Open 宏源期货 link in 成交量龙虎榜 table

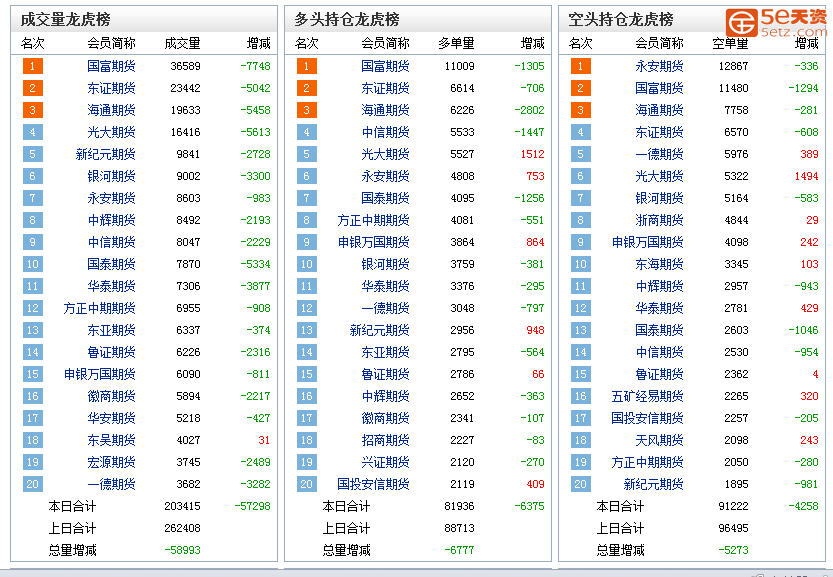tap(111, 462)
